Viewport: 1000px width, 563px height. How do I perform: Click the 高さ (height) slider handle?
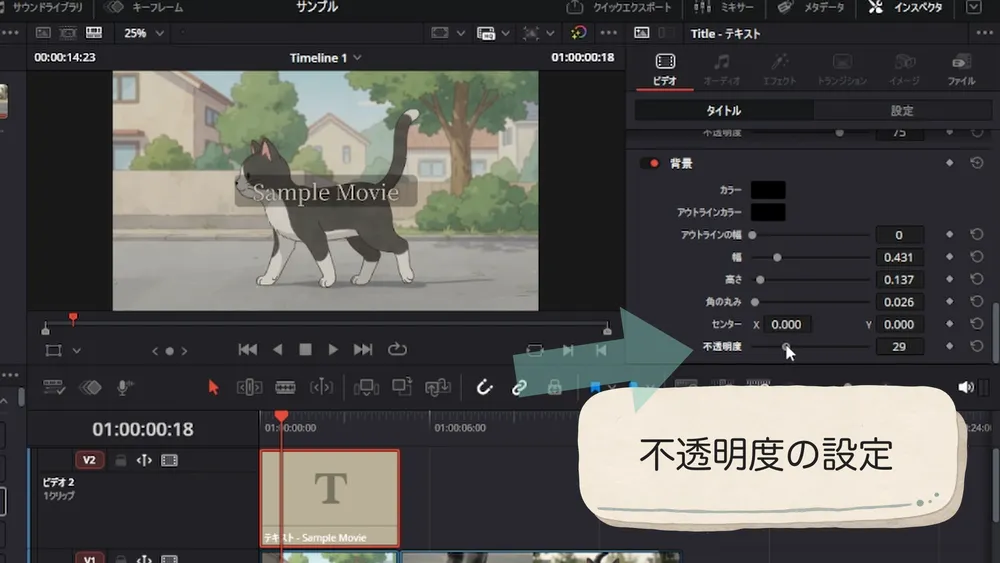(760, 280)
